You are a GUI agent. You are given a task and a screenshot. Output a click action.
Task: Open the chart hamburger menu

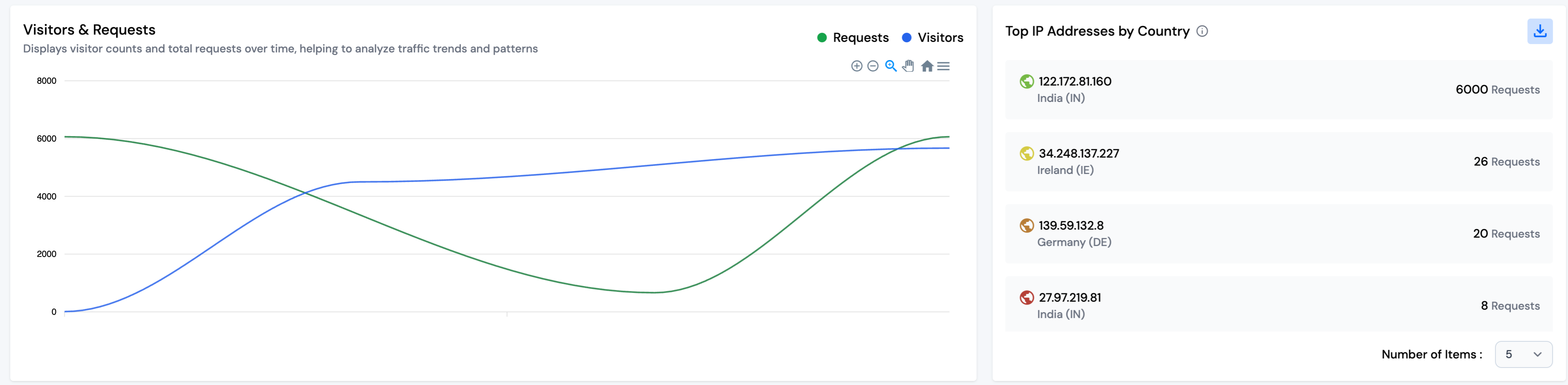click(943, 66)
